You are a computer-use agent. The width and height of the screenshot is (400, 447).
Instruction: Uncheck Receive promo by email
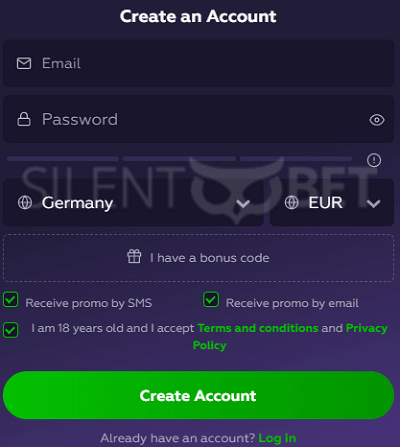click(x=211, y=299)
